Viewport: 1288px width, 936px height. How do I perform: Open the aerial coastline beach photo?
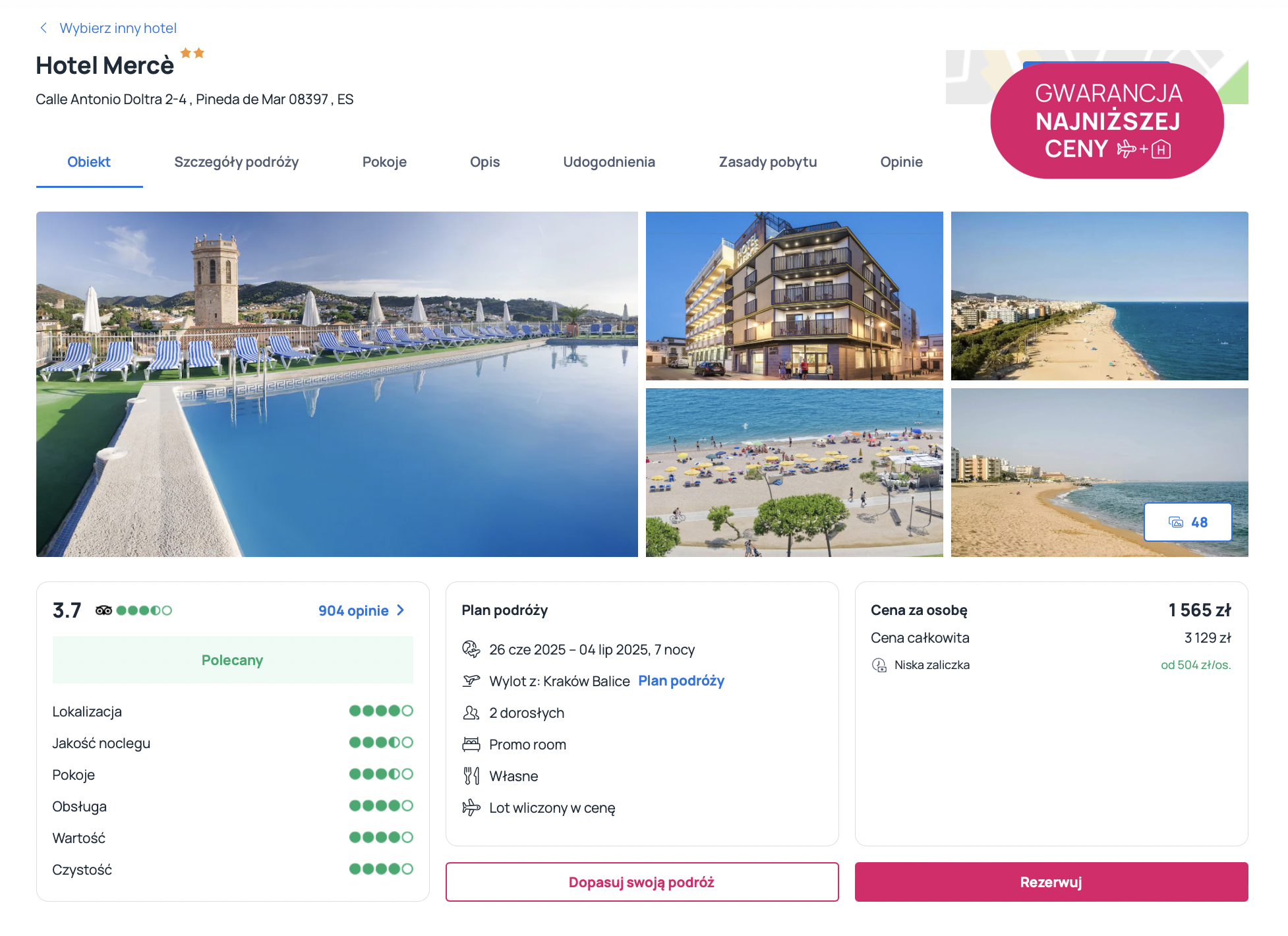1099,296
